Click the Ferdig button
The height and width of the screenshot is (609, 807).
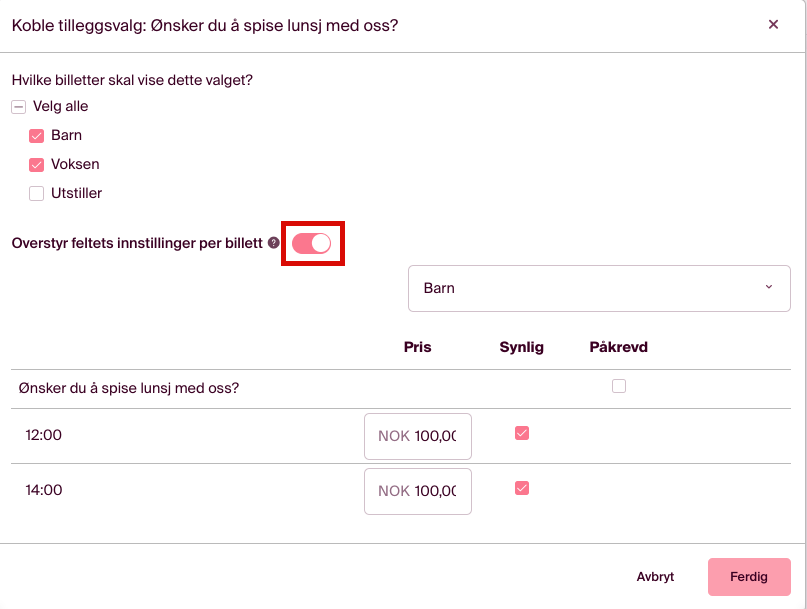coord(749,577)
